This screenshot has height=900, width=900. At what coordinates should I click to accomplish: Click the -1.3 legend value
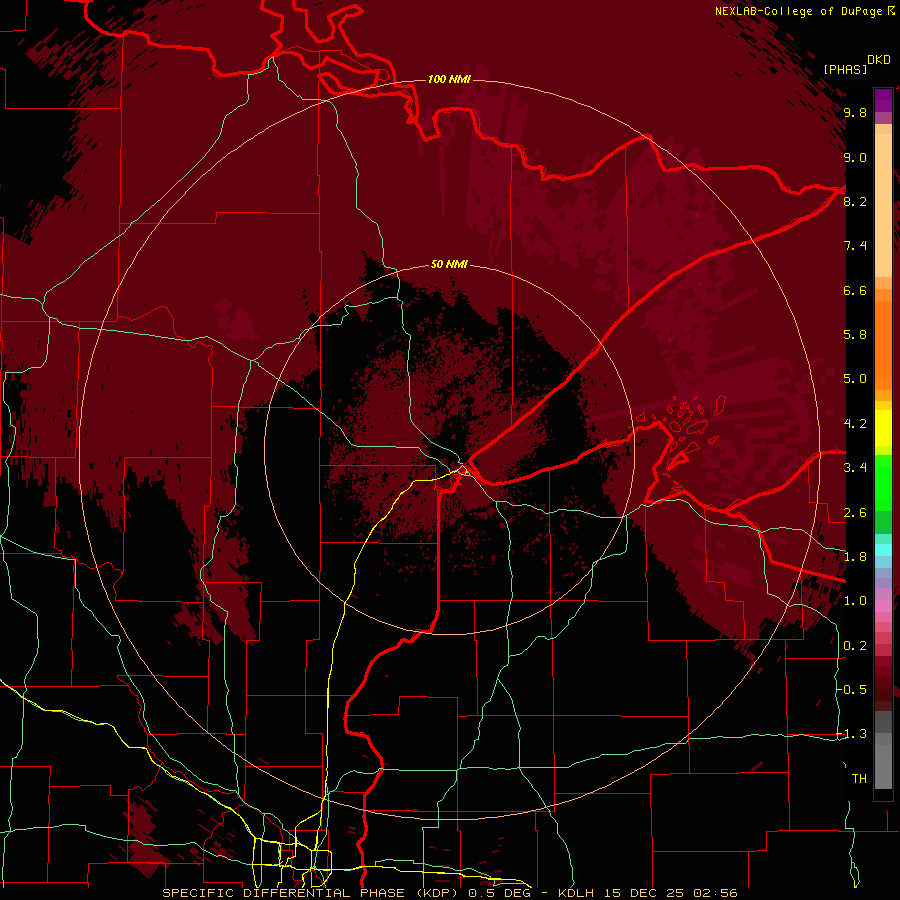pos(852,734)
